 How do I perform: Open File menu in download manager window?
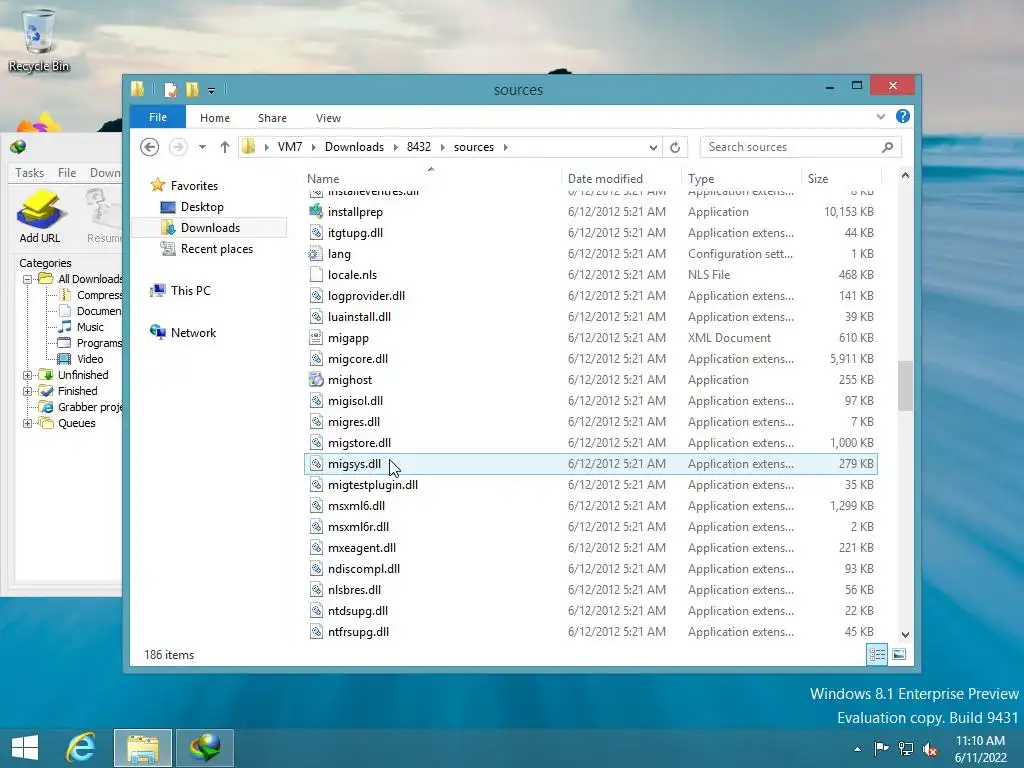[67, 172]
